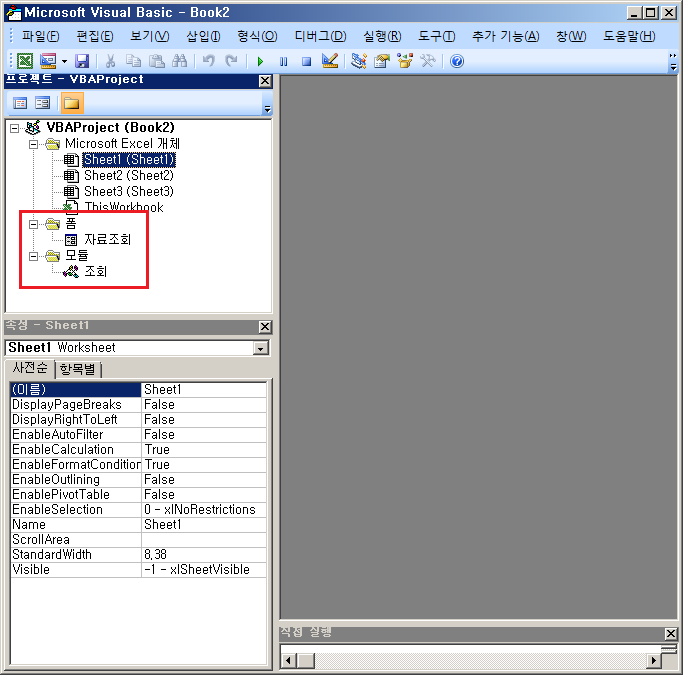
Task: Select Sheet3 (Sheet3) in the tree
Action: tap(128, 192)
